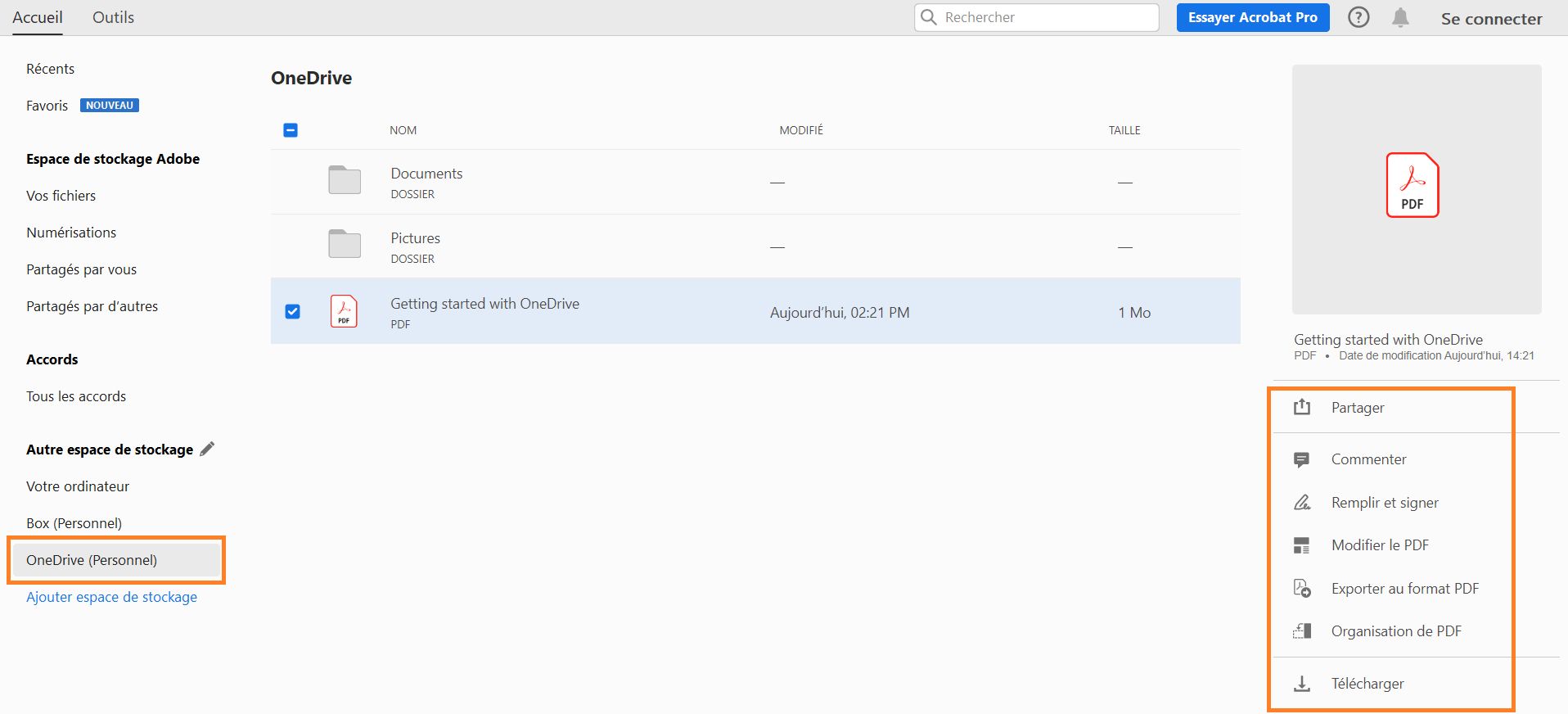Select OneDrive (Personnel) storage
Viewport: 1568px width, 714px height.
point(116,560)
